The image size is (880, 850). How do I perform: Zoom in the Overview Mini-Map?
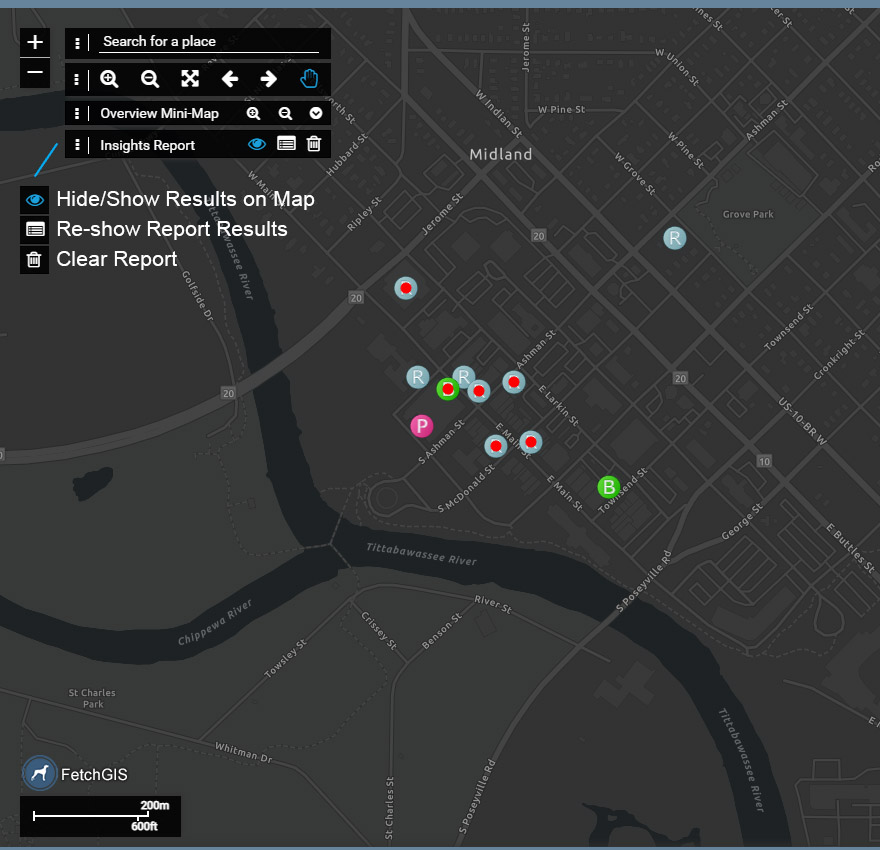click(x=254, y=114)
